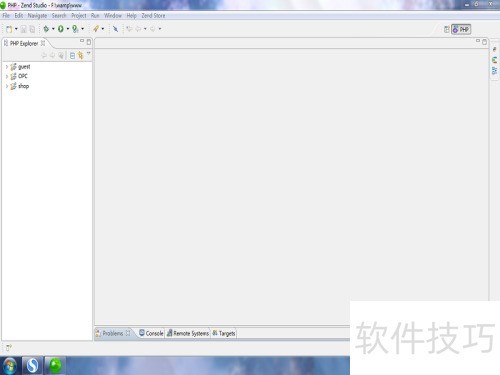This screenshot has height=375, width=500.
Task: Click Collapse All in PHP Explorer
Action: point(72,56)
